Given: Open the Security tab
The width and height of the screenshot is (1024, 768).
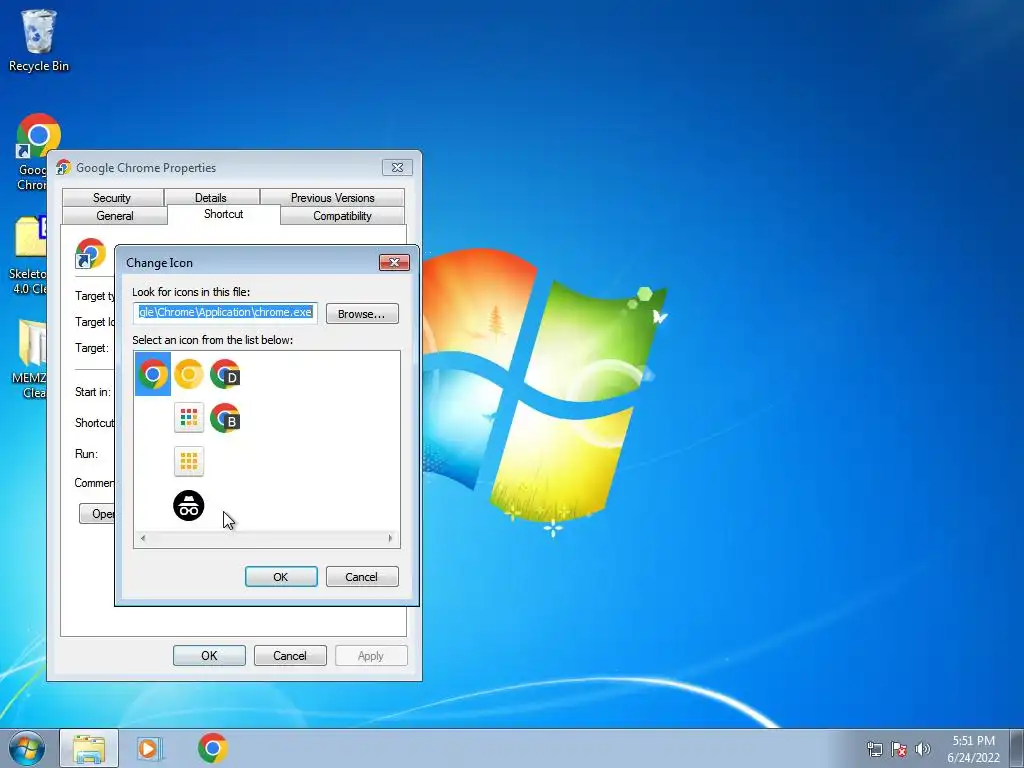Looking at the screenshot, I should pos(112,197).
